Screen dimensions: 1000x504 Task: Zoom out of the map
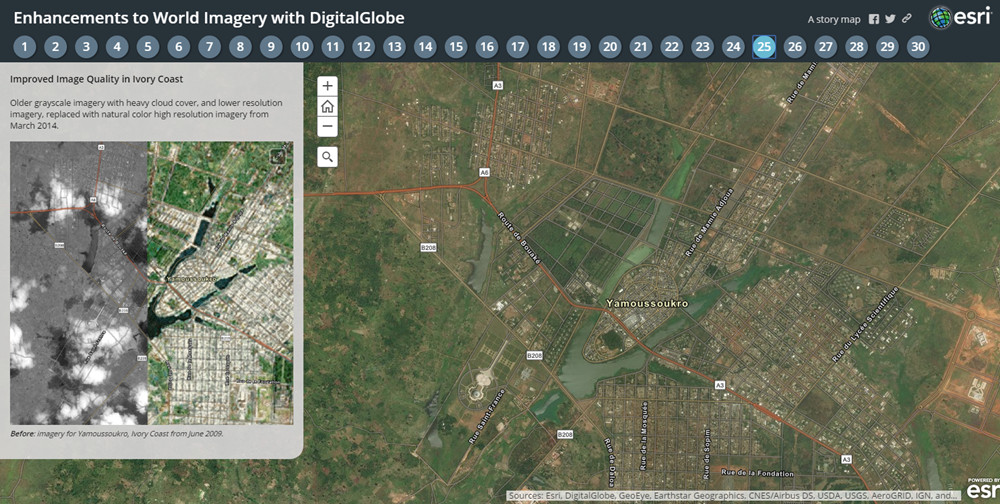[327, 126]
